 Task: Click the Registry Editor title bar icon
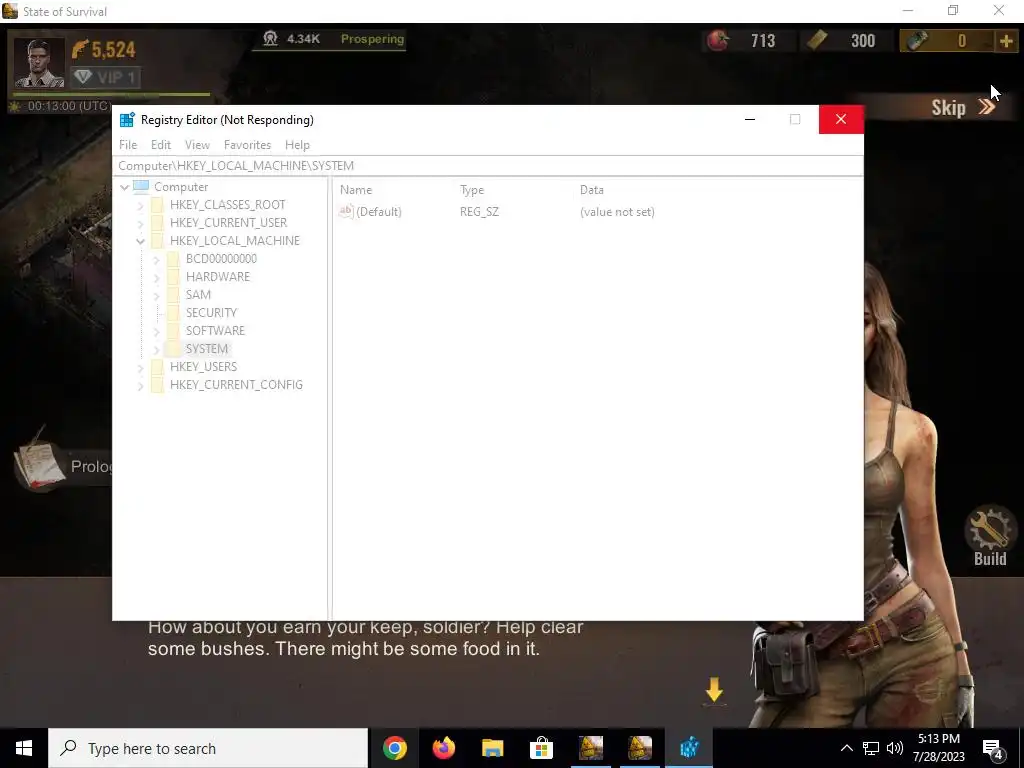[x=127, y=120]
